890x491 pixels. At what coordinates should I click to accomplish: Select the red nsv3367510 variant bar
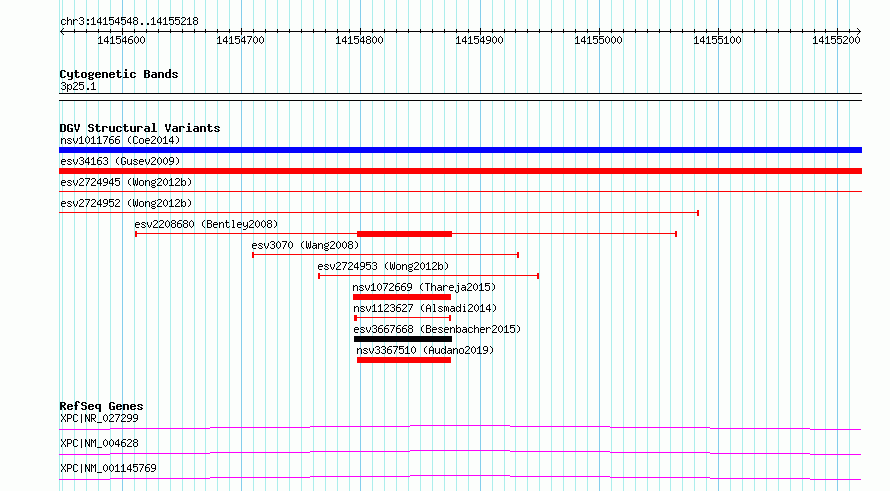coord(404,360)
